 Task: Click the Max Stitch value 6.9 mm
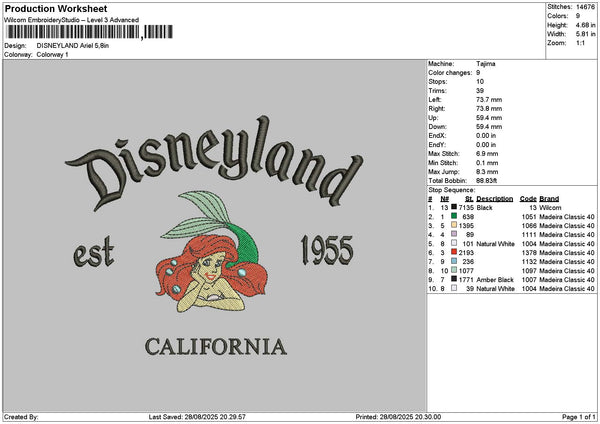coord(487,154)
